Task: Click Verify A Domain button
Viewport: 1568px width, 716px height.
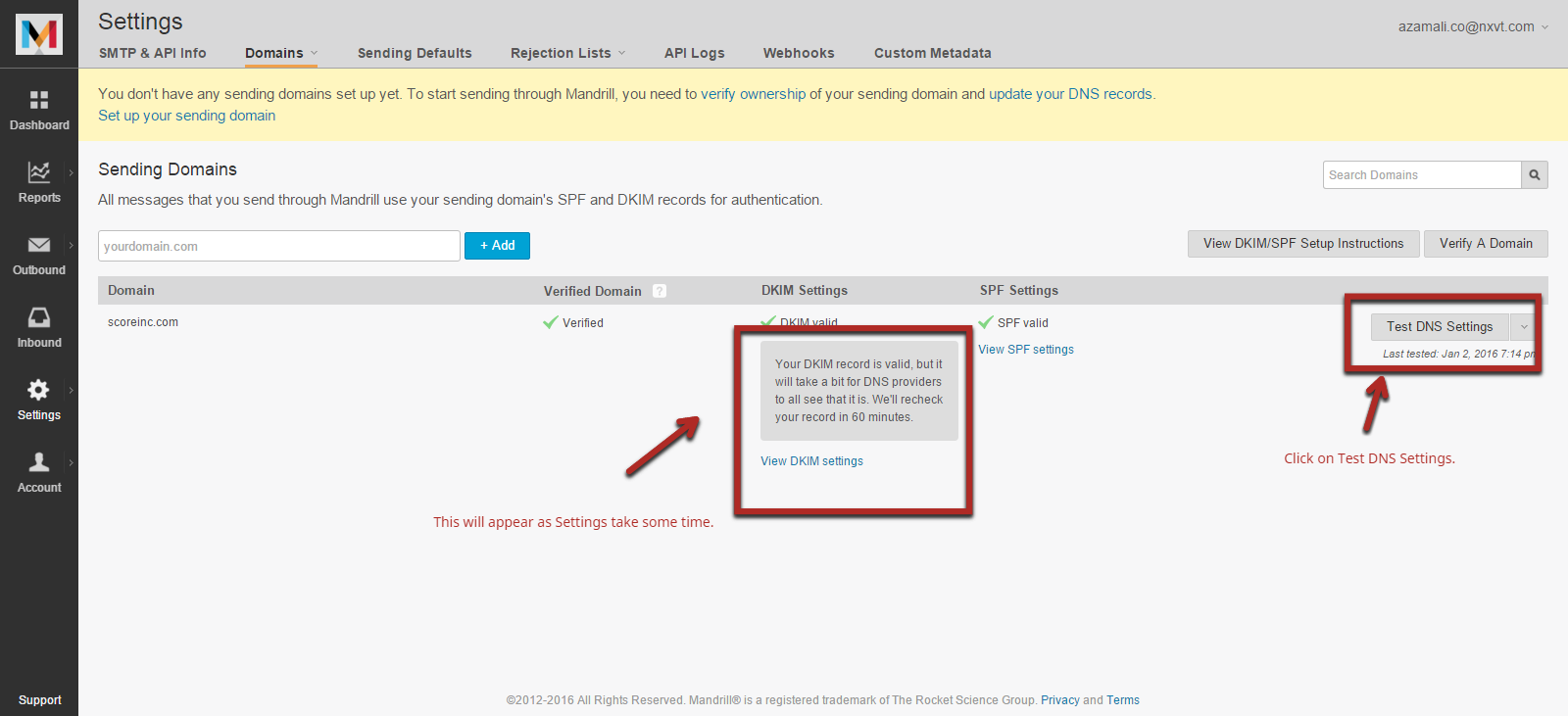Action: pyautogui.click(x=1486, y=244)
